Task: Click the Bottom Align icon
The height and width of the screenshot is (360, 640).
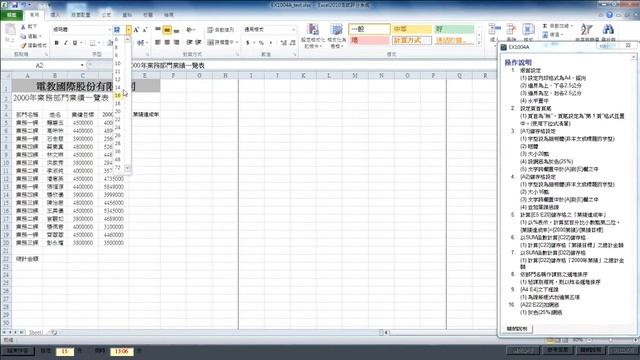Action: point(176,30)
